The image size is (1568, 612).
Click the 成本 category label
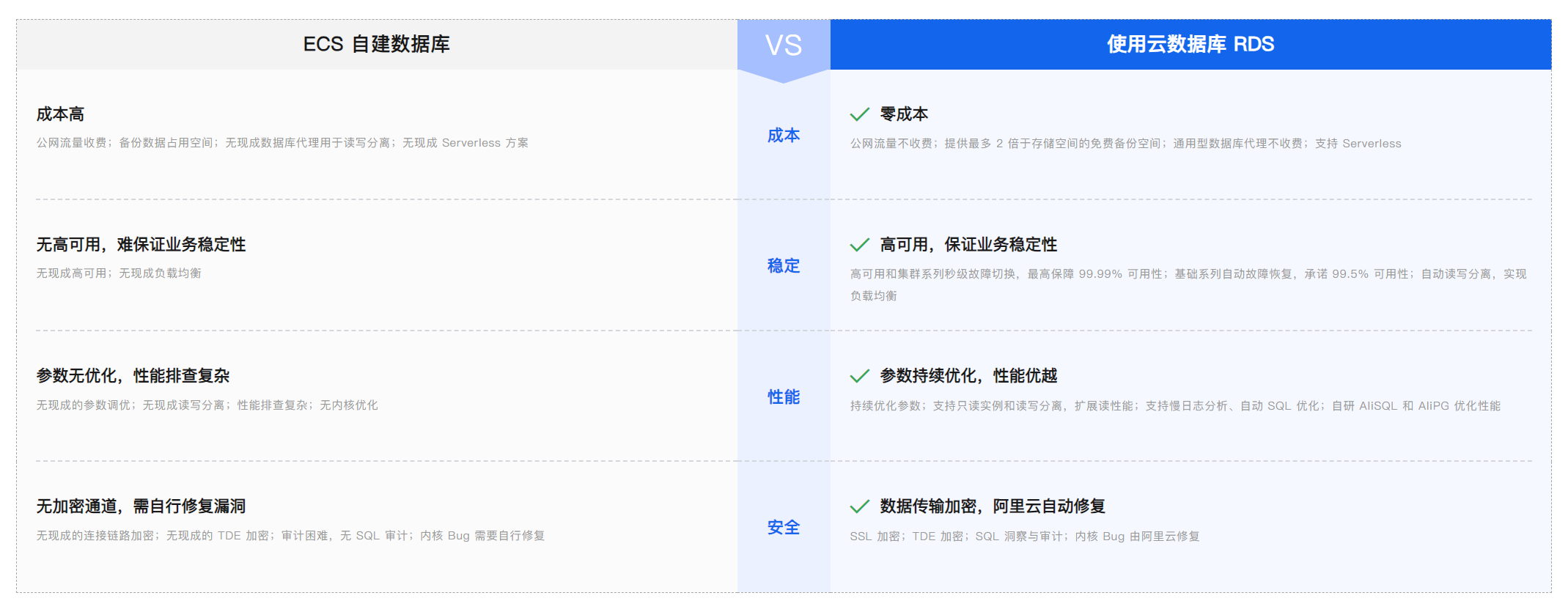click(x=784, y=136)
